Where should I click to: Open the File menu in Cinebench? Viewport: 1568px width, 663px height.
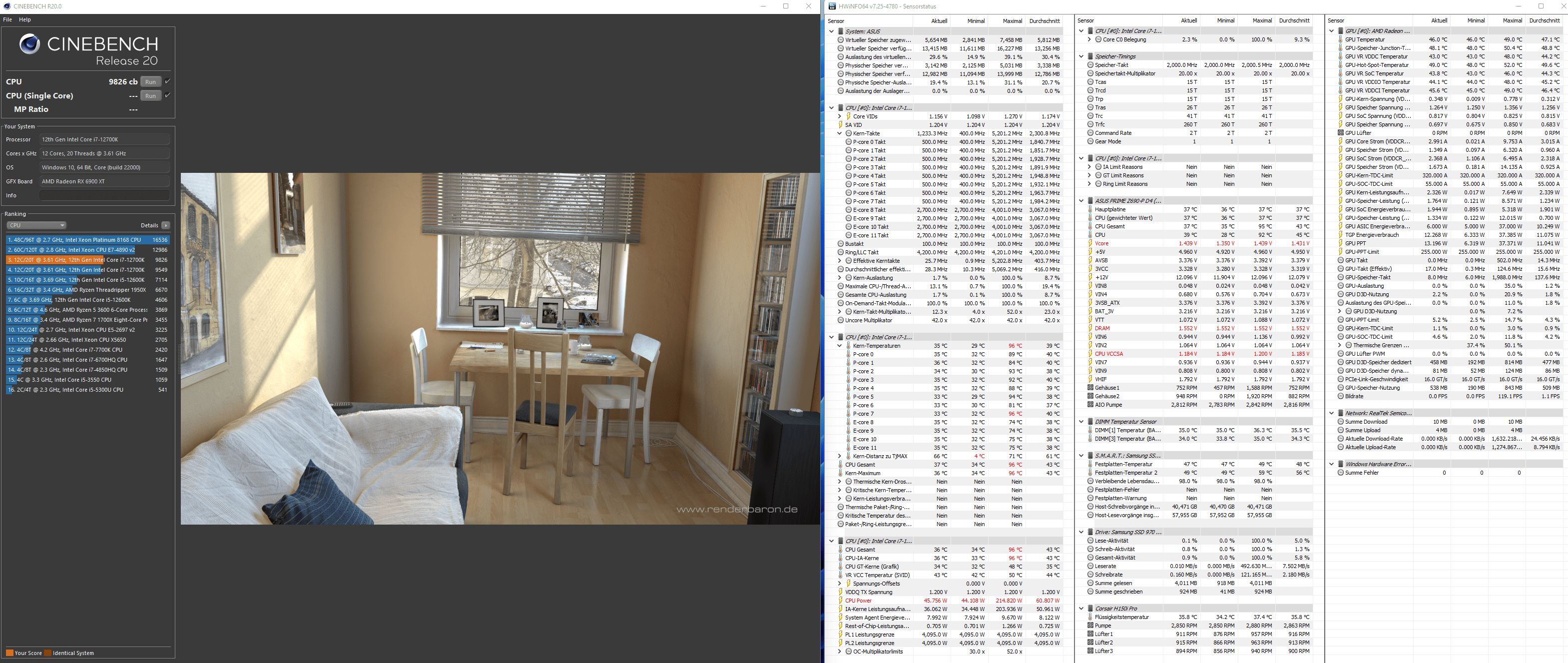click(x=7, y=19)
